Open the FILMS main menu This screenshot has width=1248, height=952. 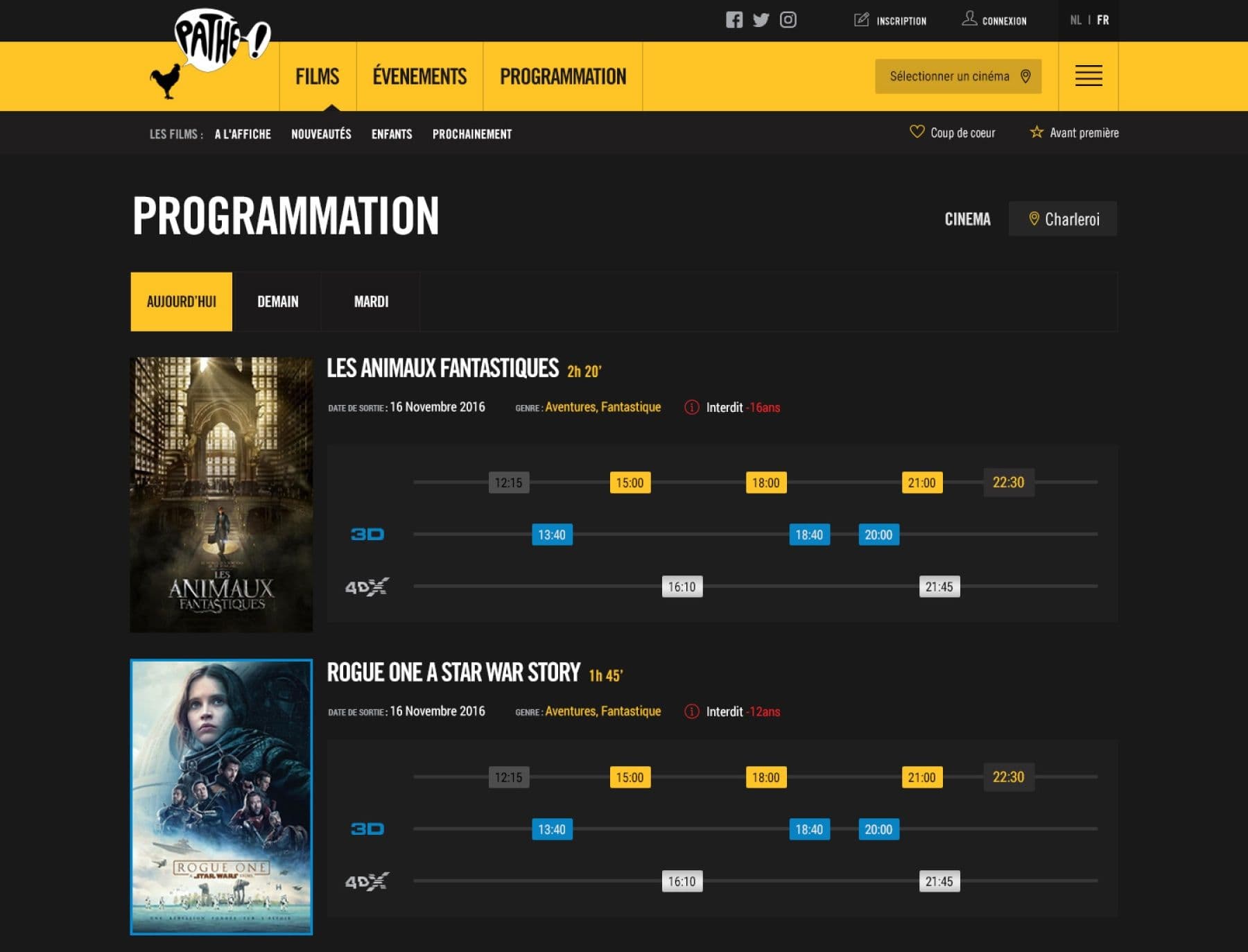[x=317, y=76]
